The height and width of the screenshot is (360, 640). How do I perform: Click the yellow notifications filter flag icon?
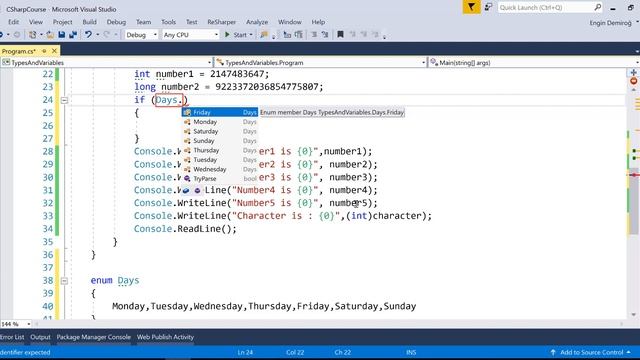pos(471,7)
